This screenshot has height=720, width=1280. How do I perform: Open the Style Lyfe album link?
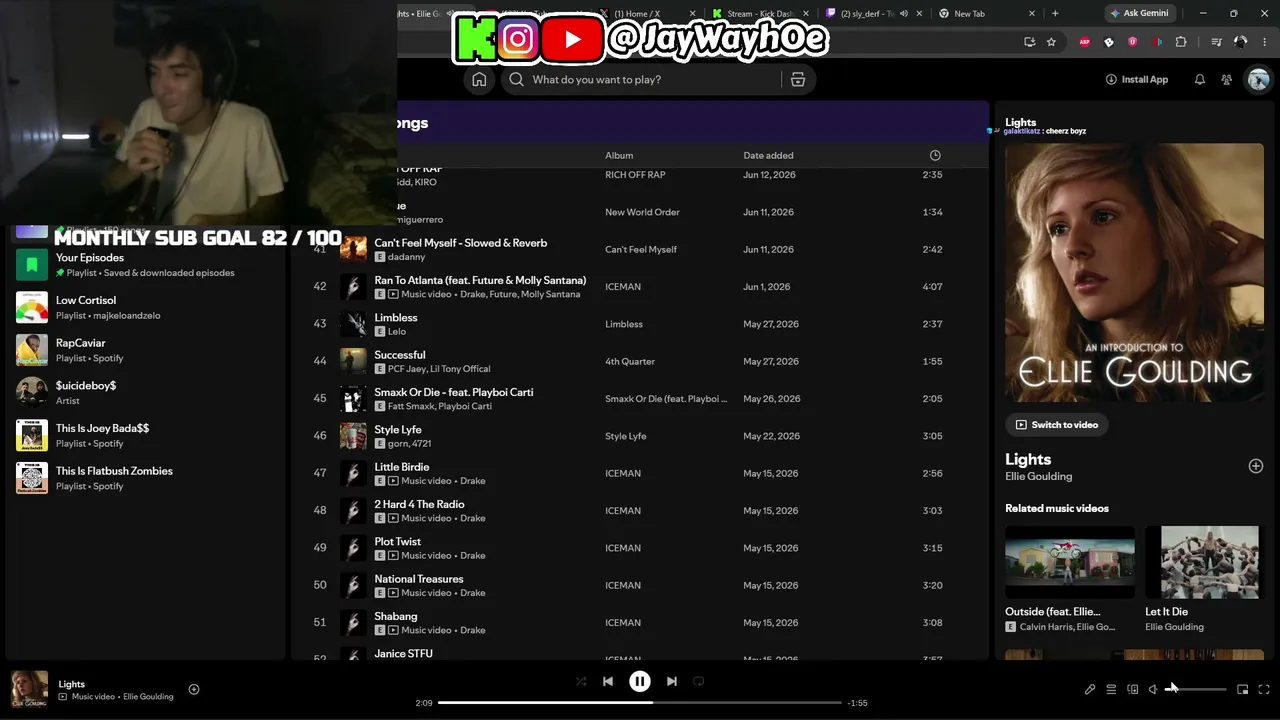click(625, 436)
